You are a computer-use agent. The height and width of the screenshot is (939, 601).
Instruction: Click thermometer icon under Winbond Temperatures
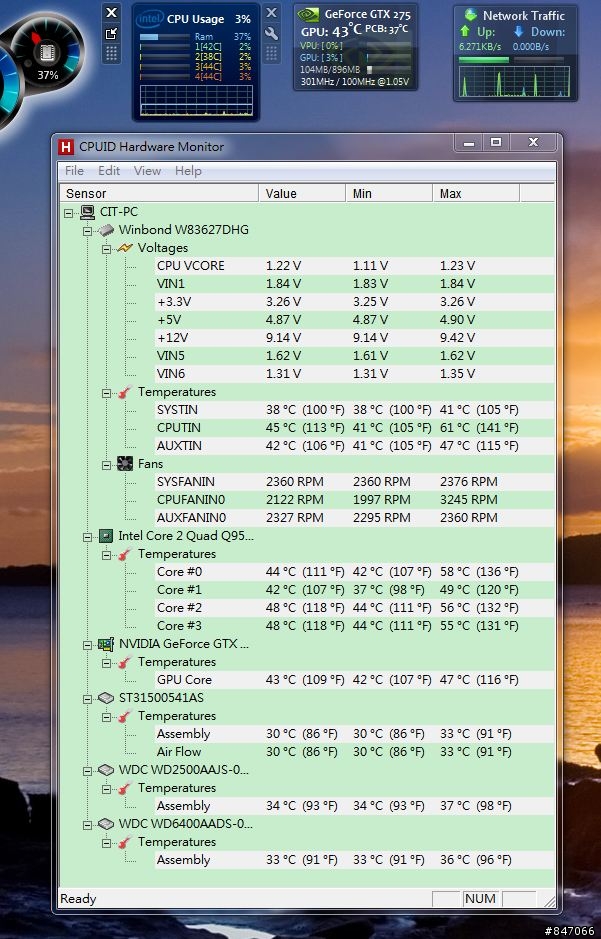coord(125,392)
